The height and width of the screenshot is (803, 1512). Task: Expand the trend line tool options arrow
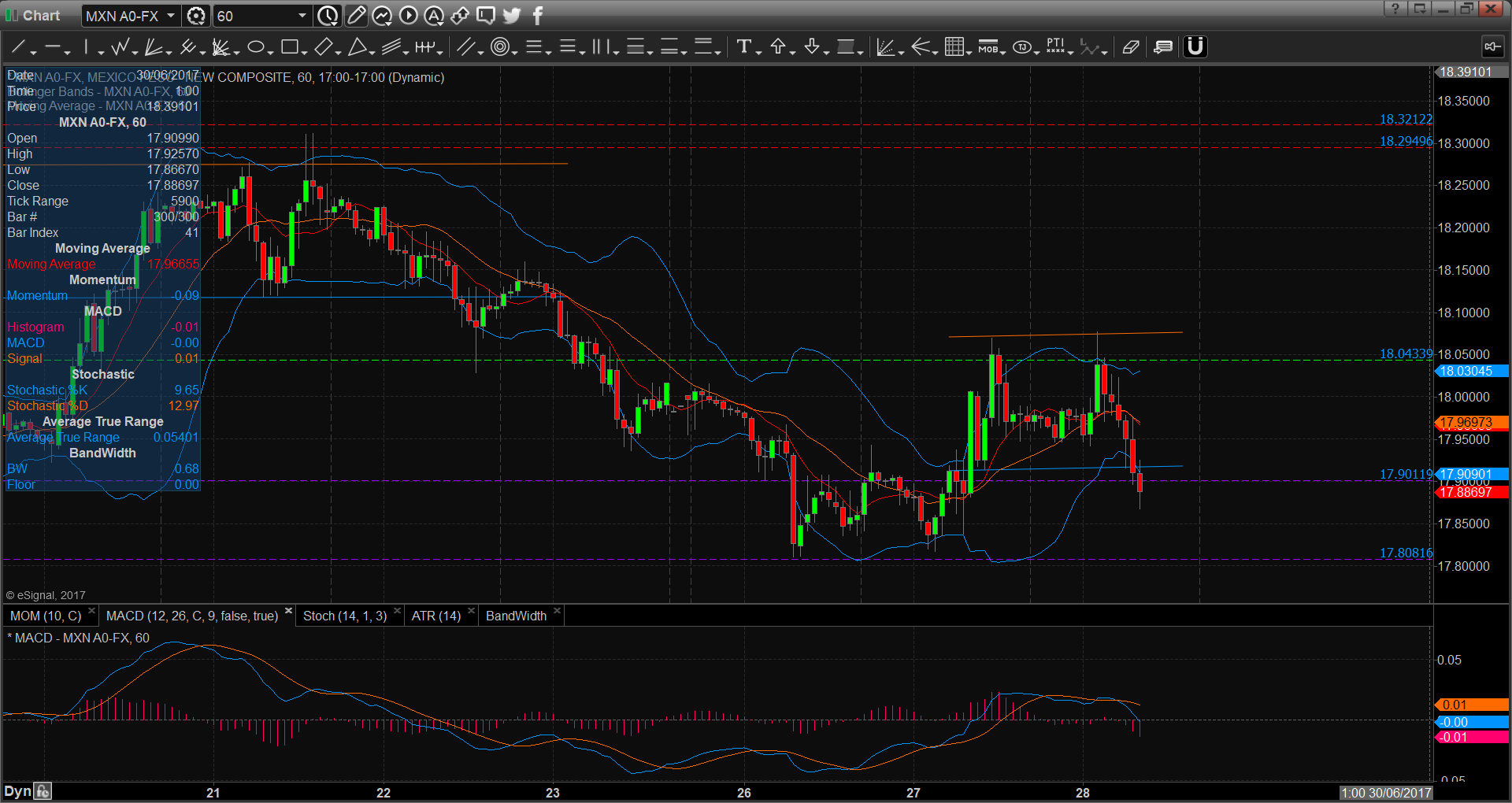pos(33,52)
